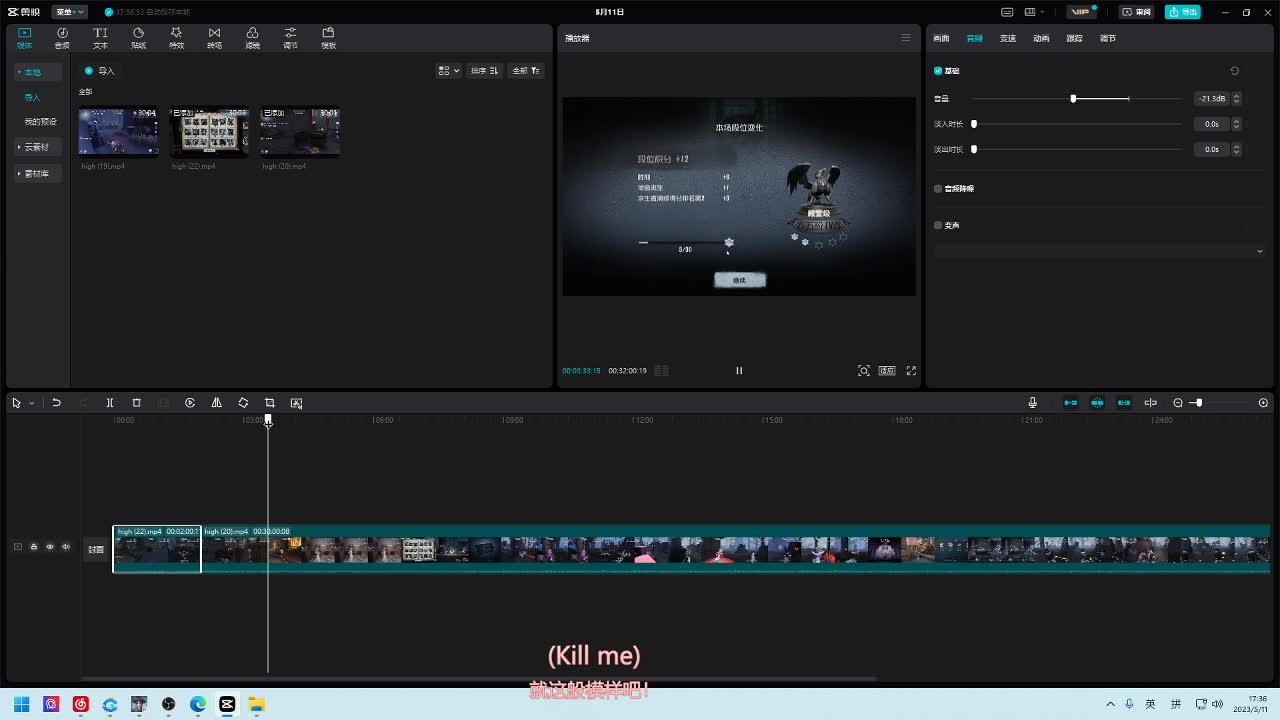1280x720 pixels.
Task: Click the fade-out duration stepper arrows
Action: point(1237,149)
